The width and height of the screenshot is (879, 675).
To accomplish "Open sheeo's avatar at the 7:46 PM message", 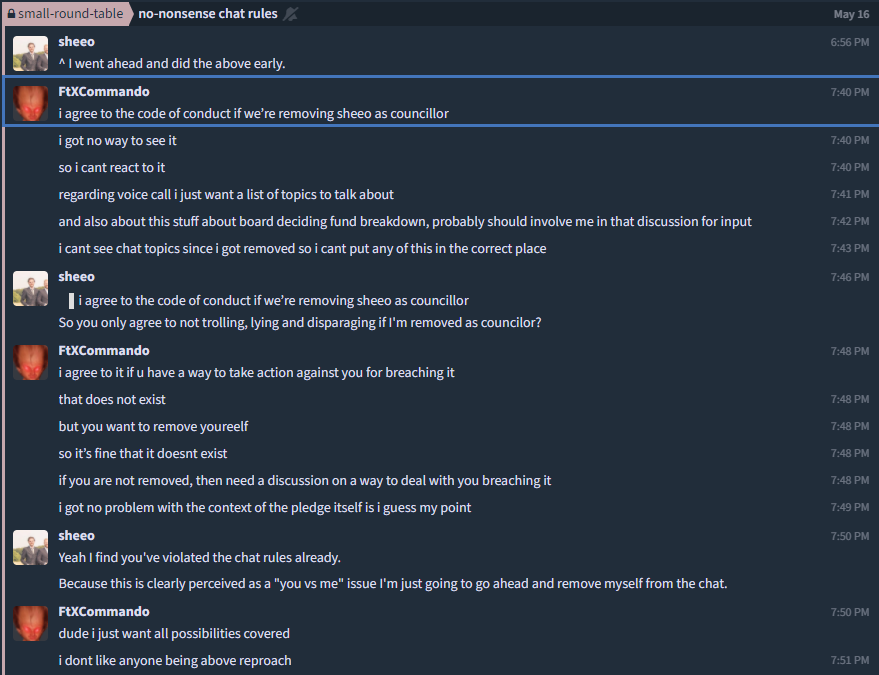I will [30, 288].
